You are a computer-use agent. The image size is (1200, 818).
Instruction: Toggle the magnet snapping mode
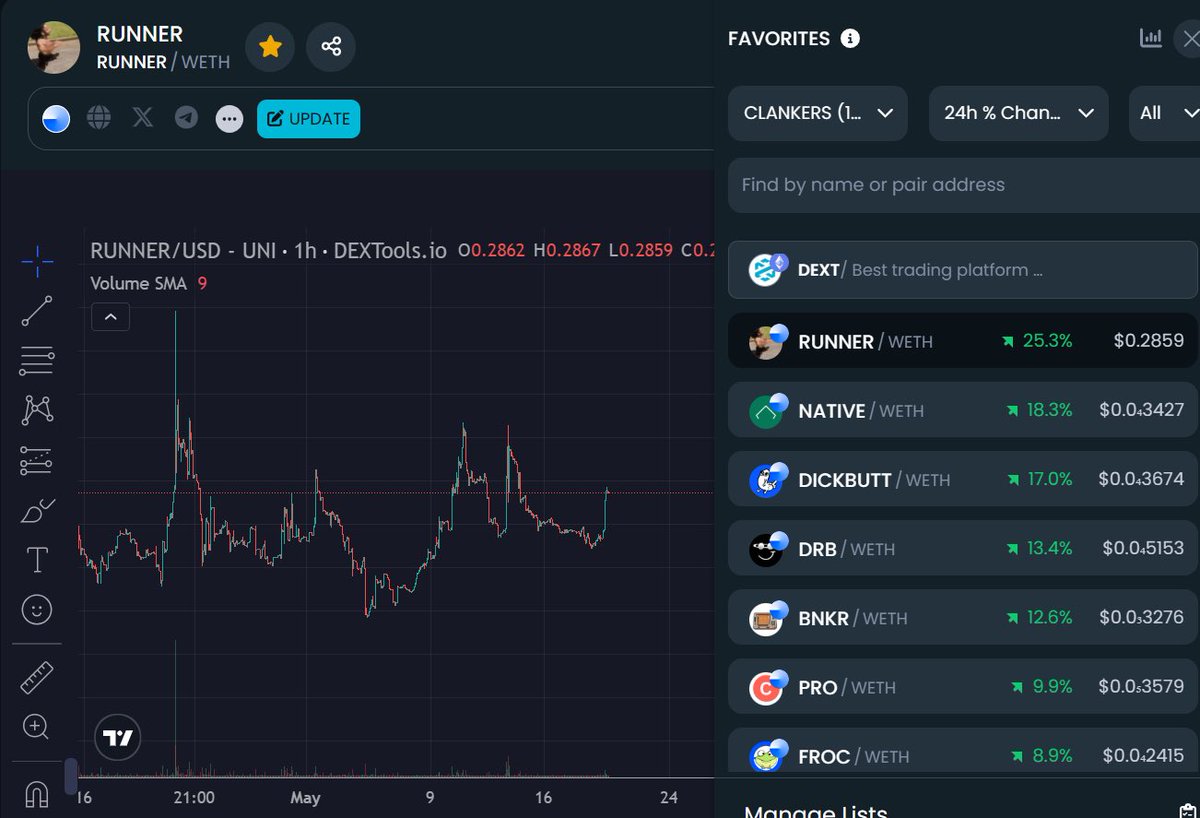point(37,795)
